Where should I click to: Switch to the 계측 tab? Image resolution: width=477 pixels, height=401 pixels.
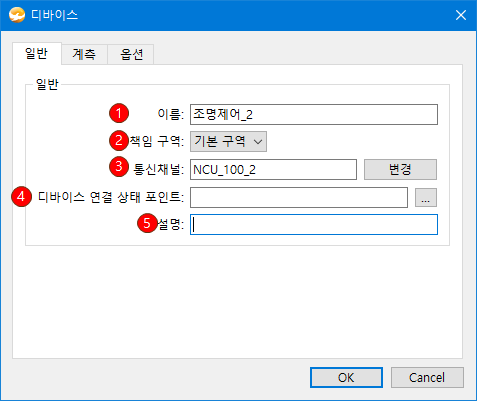tap(84, 54)
